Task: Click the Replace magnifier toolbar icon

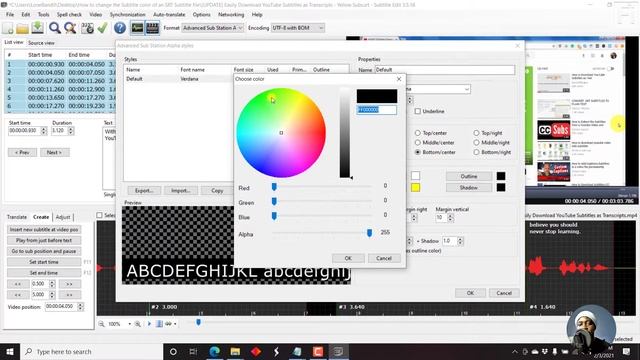Action: tap(70, 28)
